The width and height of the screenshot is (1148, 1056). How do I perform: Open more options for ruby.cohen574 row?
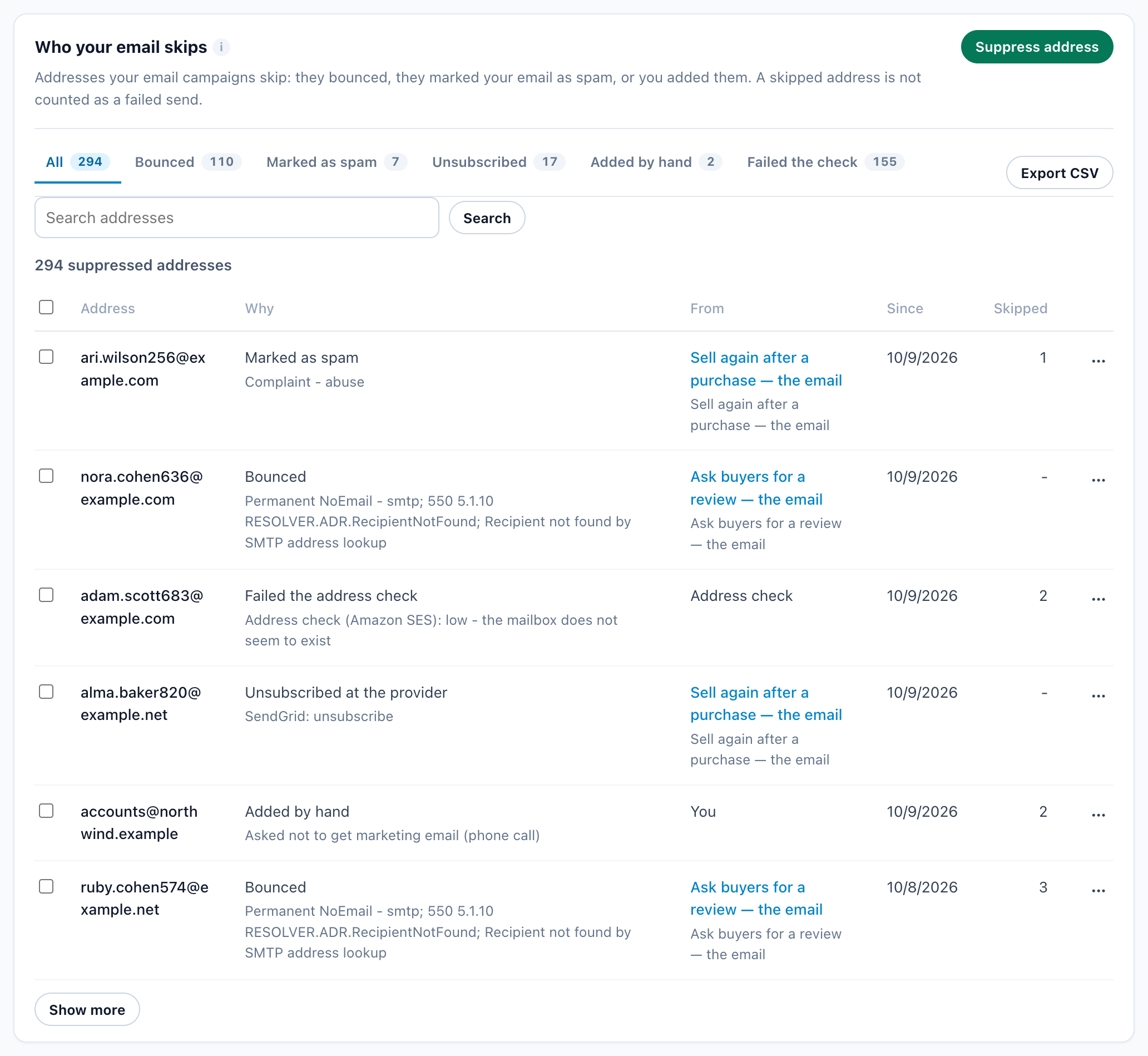click(1098, 890)
